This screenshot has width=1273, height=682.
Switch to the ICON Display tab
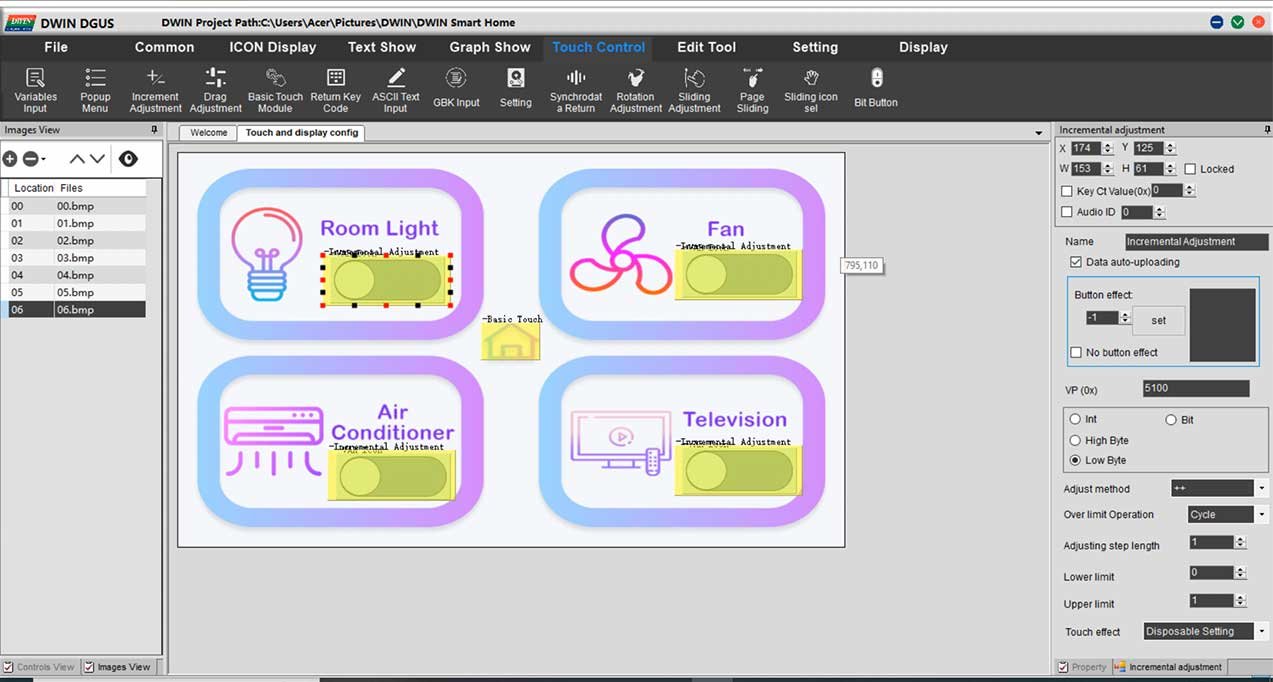point(273,47)
